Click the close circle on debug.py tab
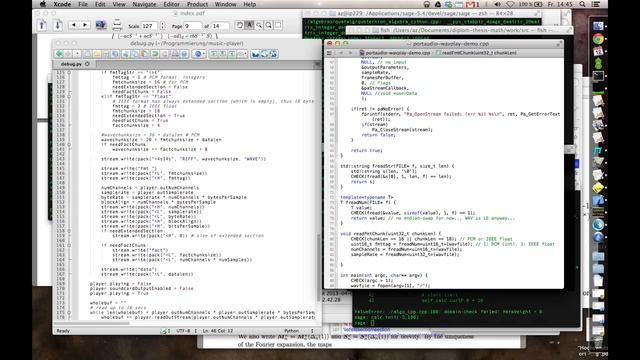Viewport: 640px width, 360px height. click(x=87, y=64)
